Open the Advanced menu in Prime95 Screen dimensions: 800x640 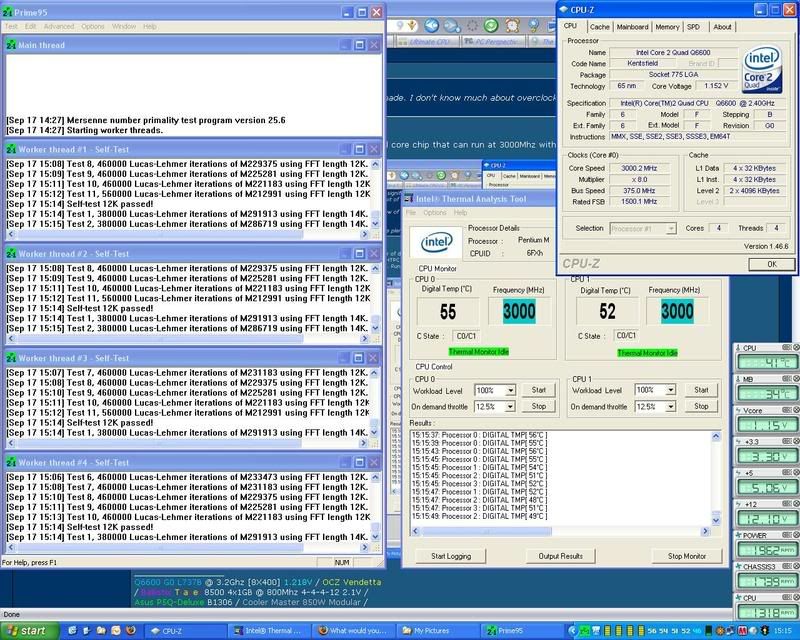click(x=59, y=27)
